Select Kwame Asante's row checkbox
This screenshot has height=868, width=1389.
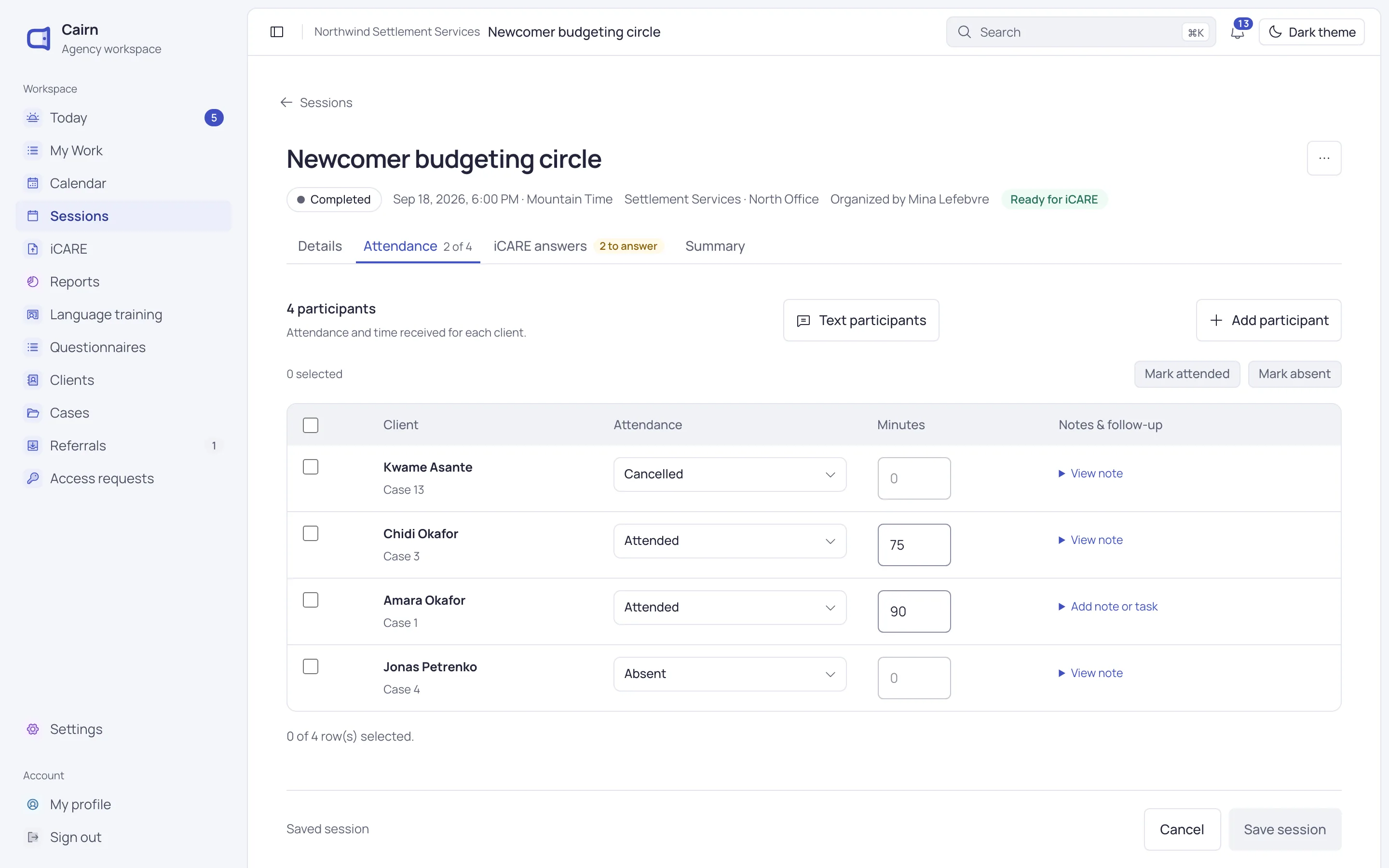tap(311, 467)
